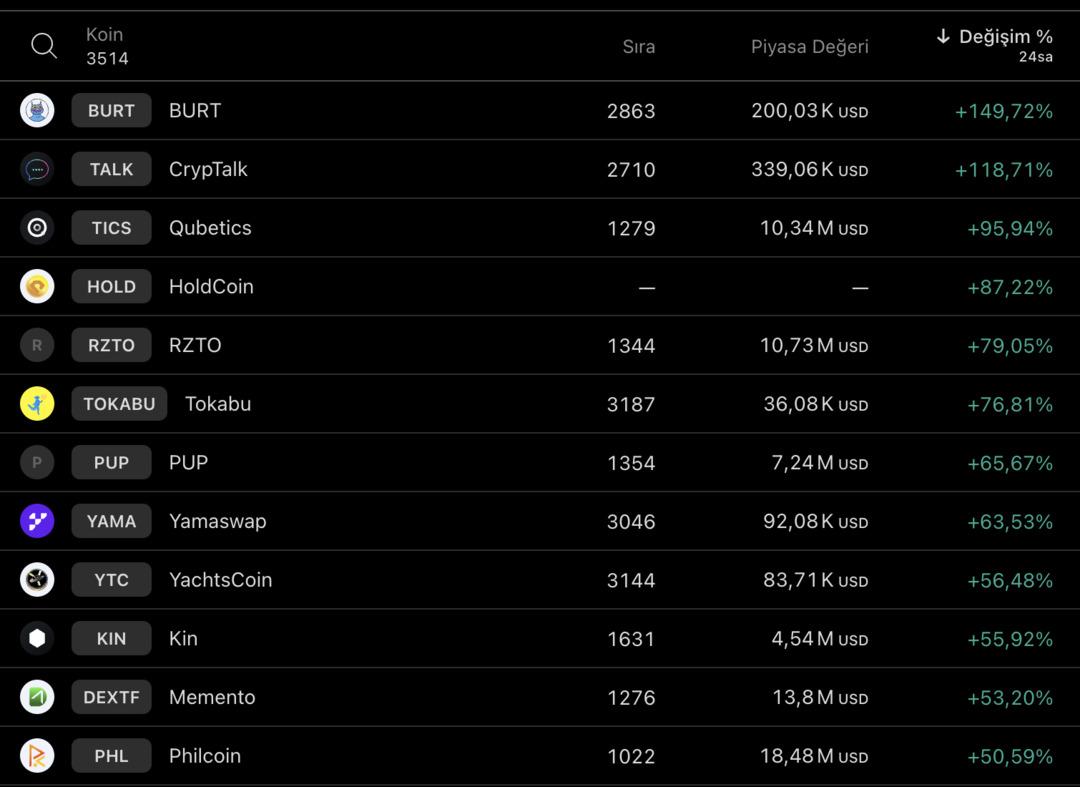Click the Tokabu yellow coin icon
Viewport: 1080px width, 787px height.
(37, 404)
